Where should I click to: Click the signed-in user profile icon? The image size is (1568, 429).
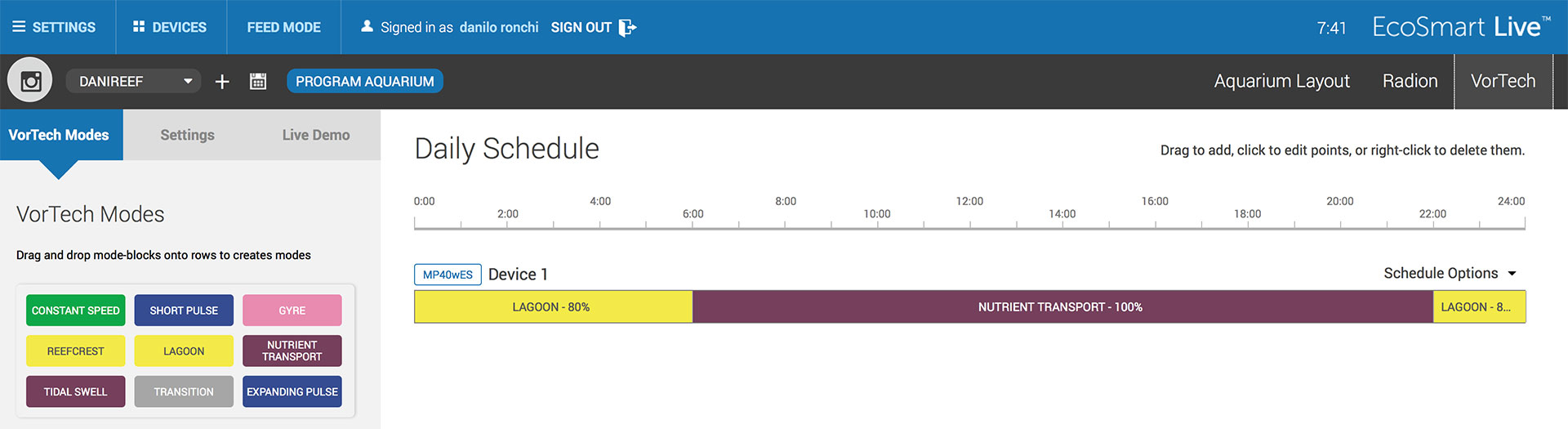(367, 26)
